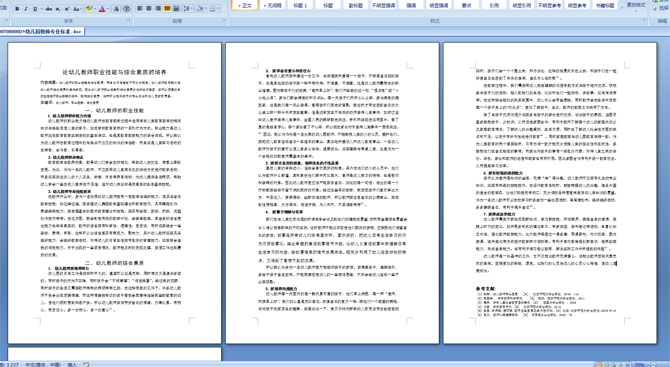The height and width of the screenshot is (367, 670).
Task: Center the paragraph text
Action: click(149, 9)
